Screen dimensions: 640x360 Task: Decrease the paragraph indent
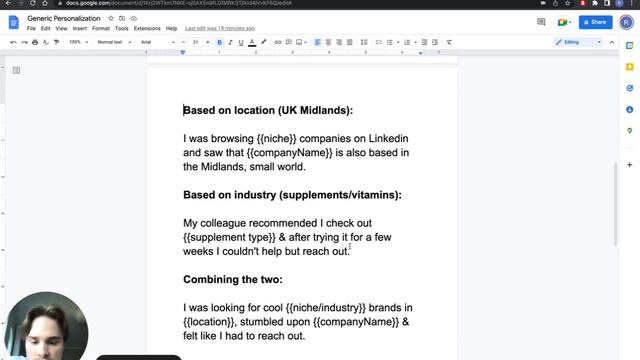424,42
